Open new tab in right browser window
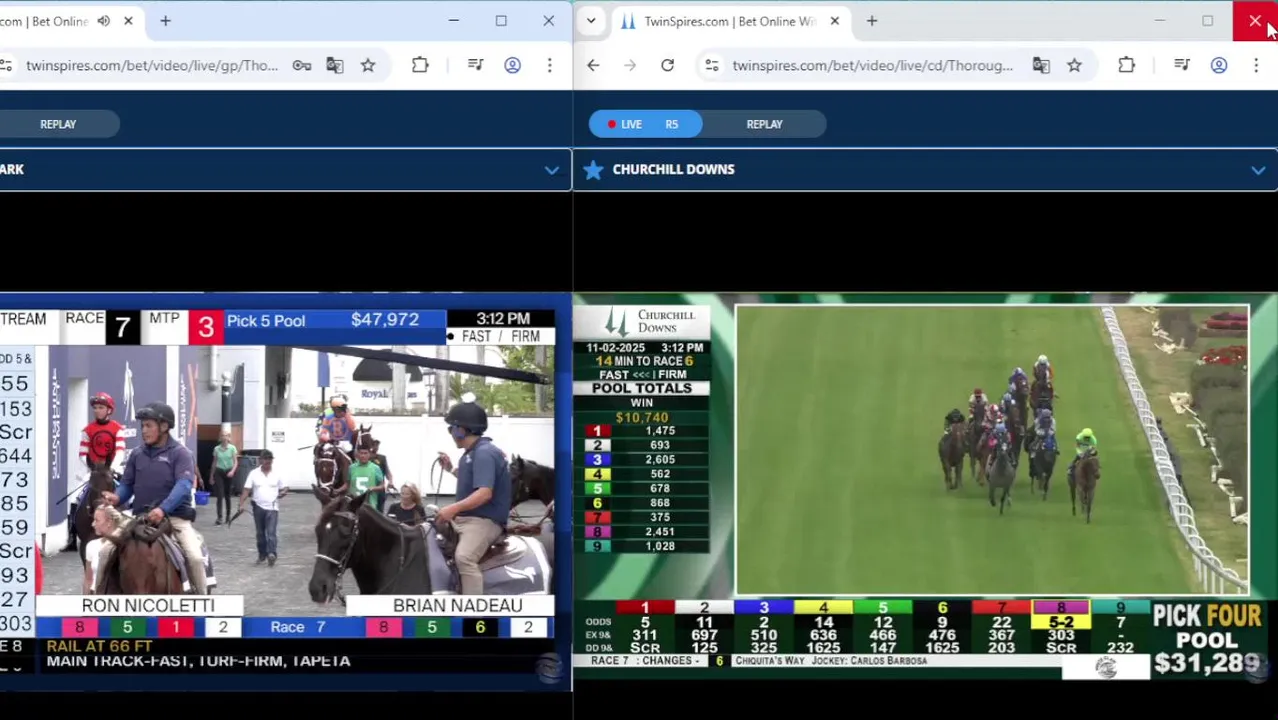 [x=872, y=21]
